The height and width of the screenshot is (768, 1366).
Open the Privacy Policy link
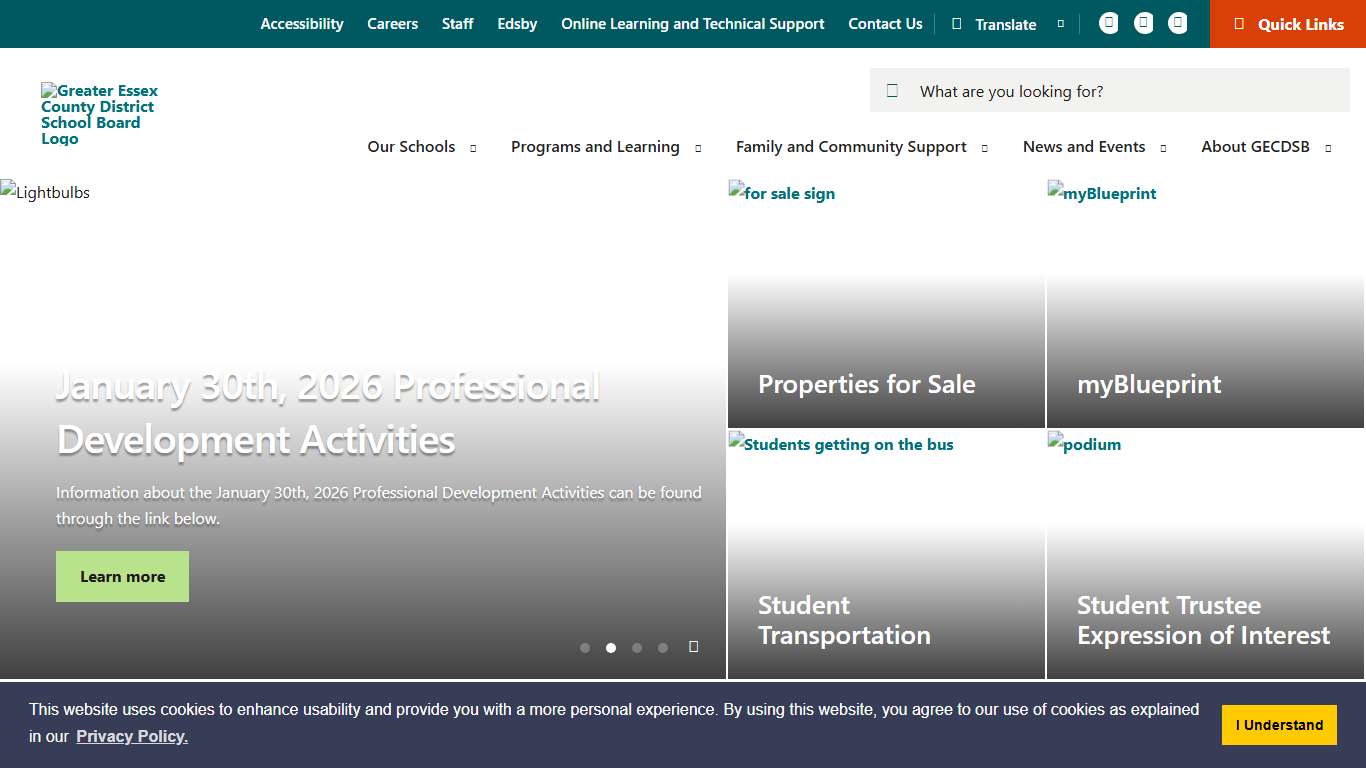[x=131, y=736]
